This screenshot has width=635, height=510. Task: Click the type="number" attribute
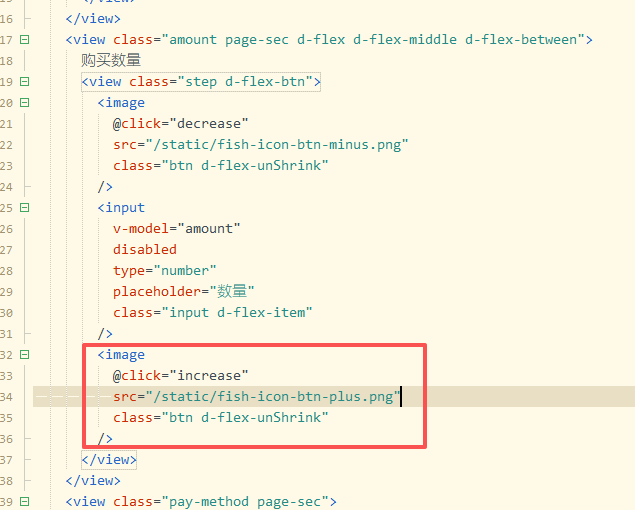coord(164,271)
